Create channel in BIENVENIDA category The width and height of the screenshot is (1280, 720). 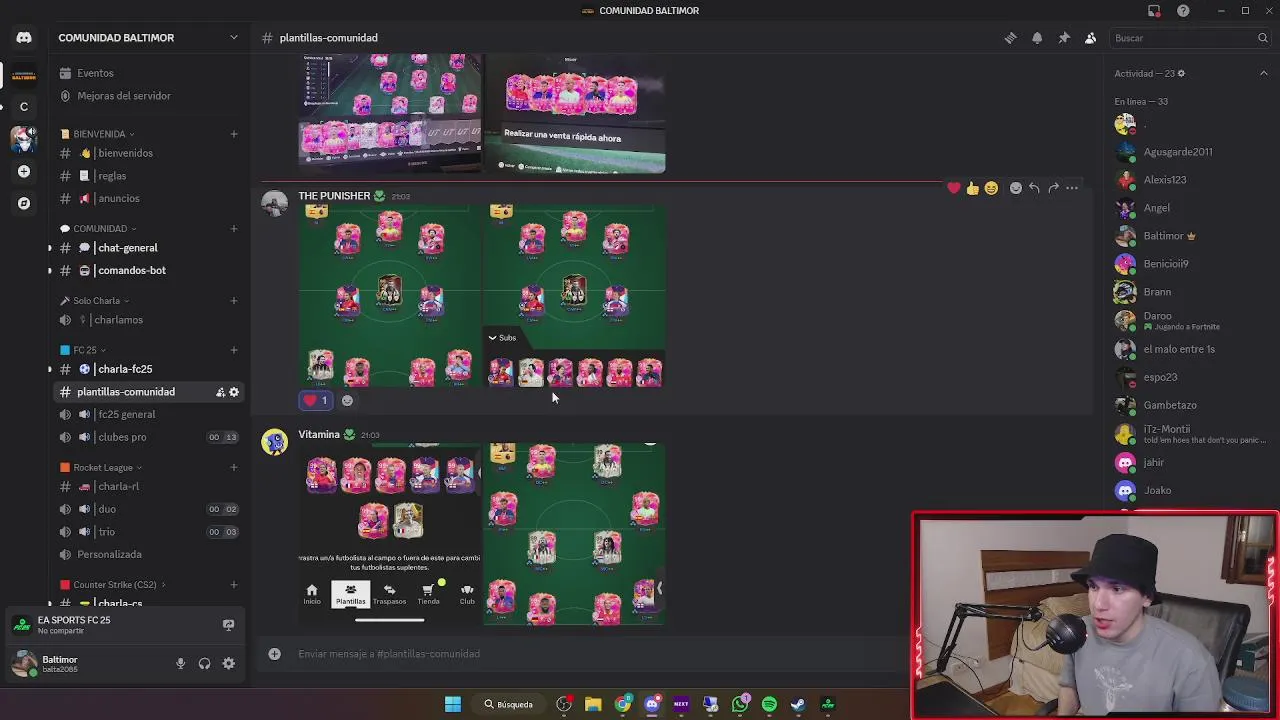click(234, 134)
